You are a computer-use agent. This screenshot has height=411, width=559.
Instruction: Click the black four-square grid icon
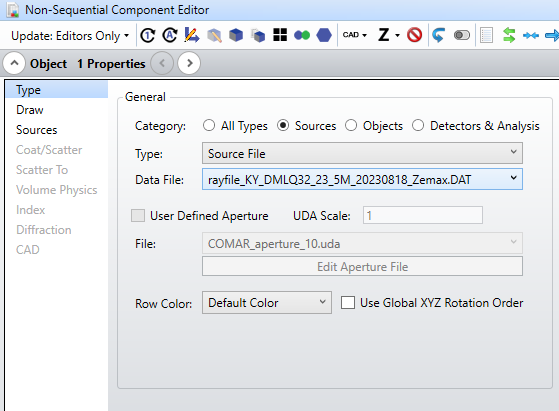pyautogui.click(x=280, y=35)
